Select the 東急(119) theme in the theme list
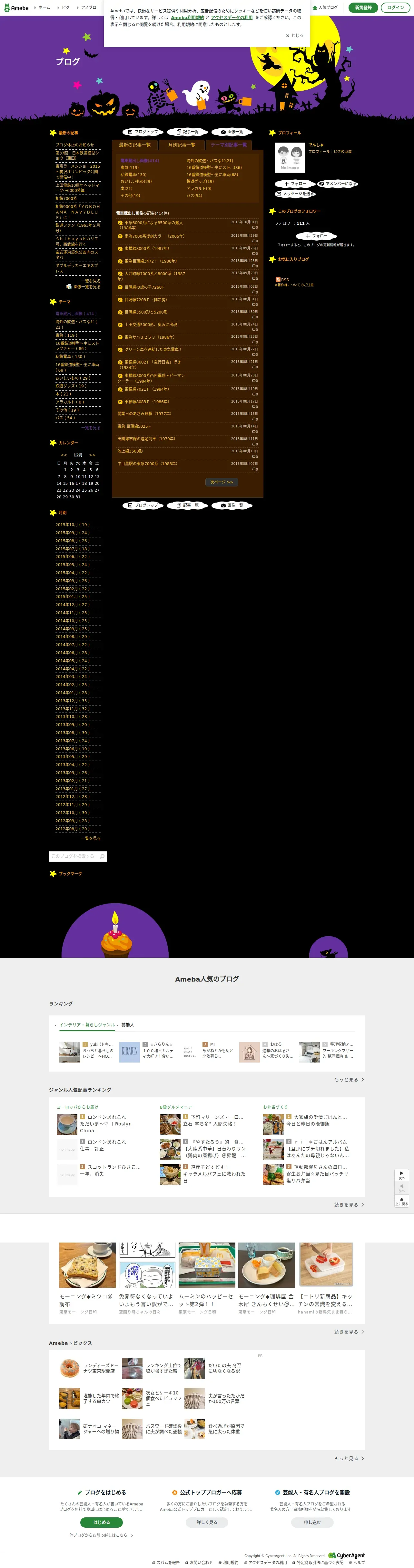Image resolution: width=414 pixels, height=1568 pixels. (130, 167)
